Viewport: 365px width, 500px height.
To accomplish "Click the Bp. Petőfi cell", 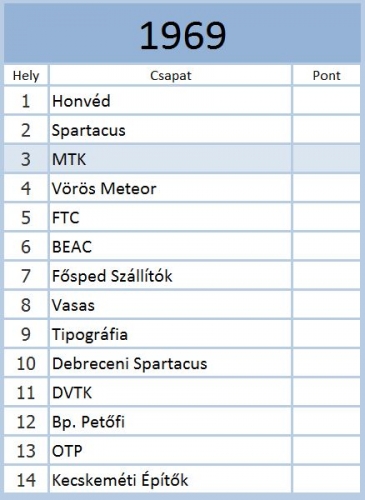I will click(170, 422).
